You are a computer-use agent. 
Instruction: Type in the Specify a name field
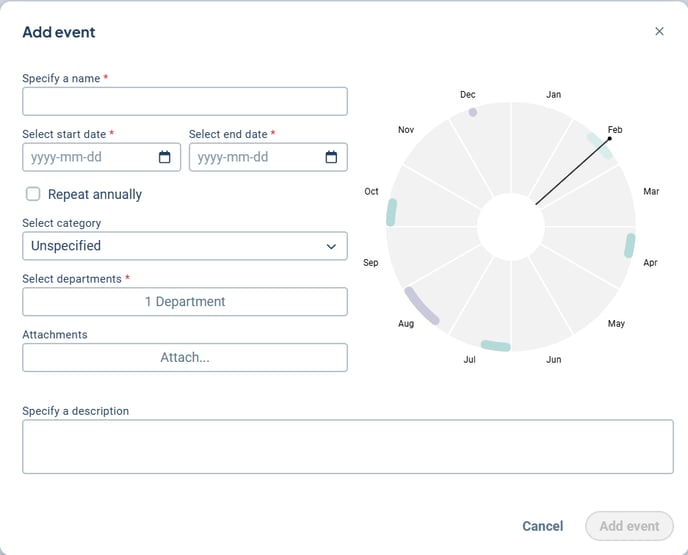click(x=185, y=101)
